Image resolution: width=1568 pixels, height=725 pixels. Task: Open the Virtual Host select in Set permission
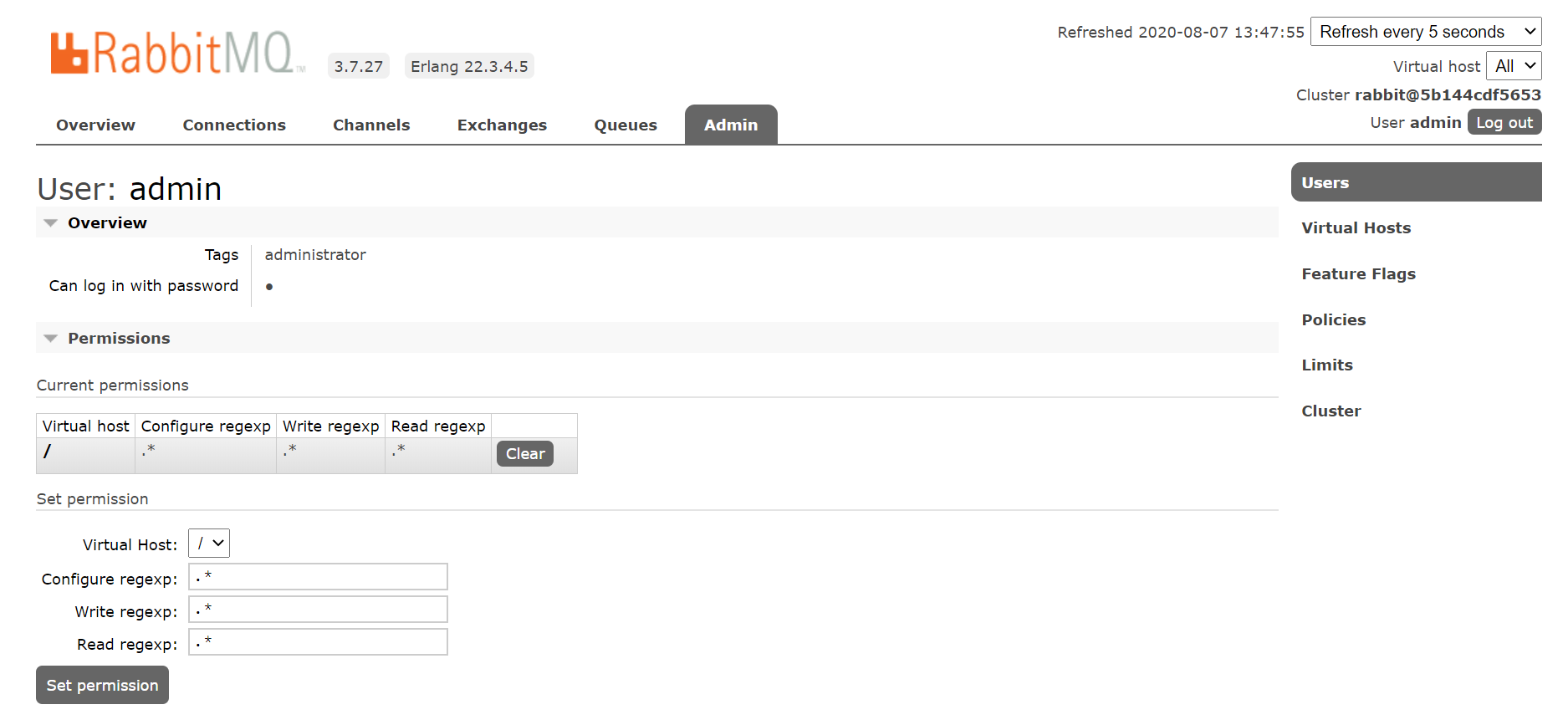tap(209, 544)
